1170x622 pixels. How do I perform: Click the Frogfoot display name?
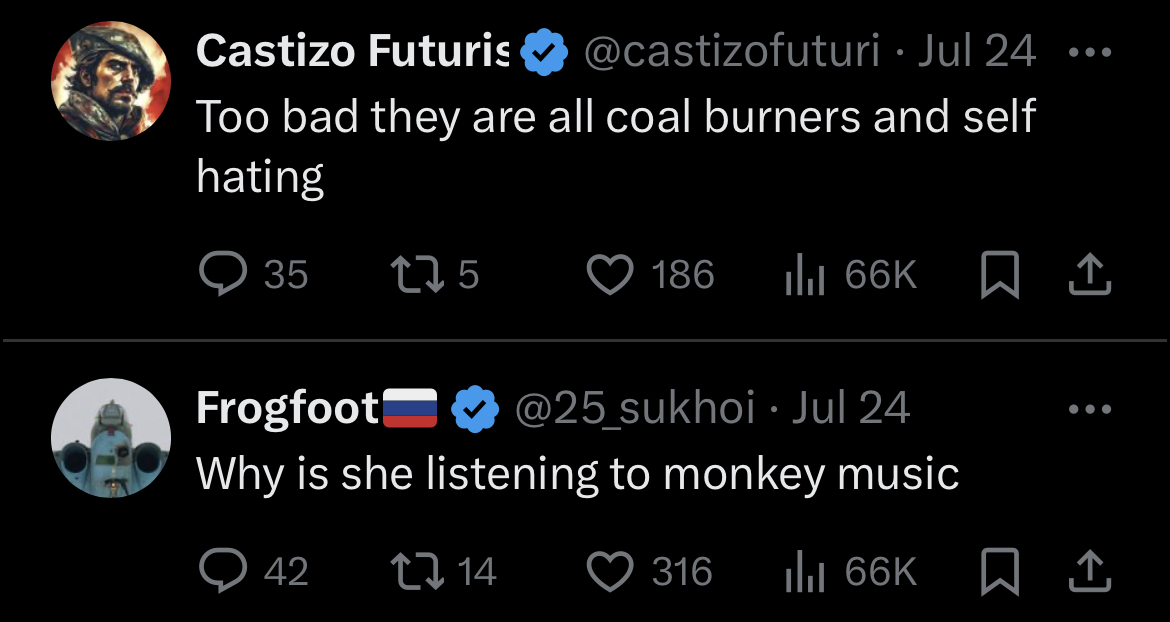point(287,408)
